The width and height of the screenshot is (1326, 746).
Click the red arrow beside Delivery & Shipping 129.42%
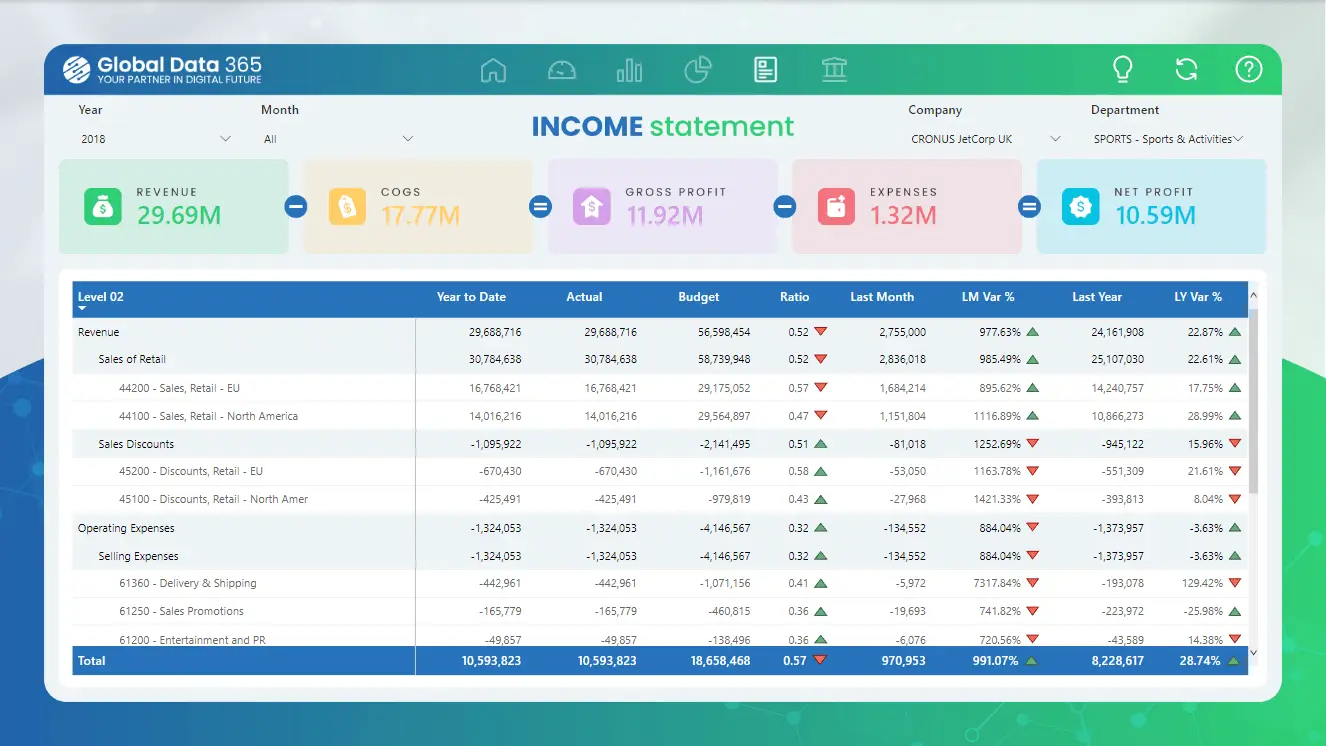click(1235, 583)
